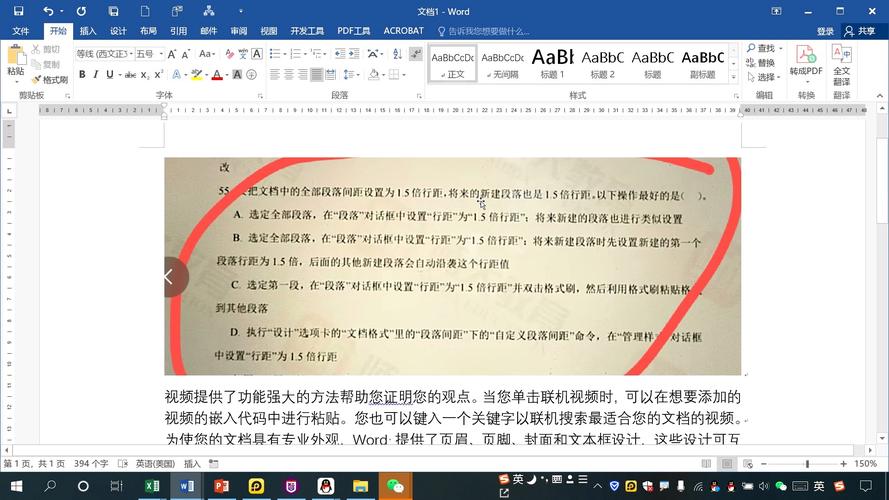Click the Copy (复制) button
This screenshot has width=889, height=500.
pos(45,65)
